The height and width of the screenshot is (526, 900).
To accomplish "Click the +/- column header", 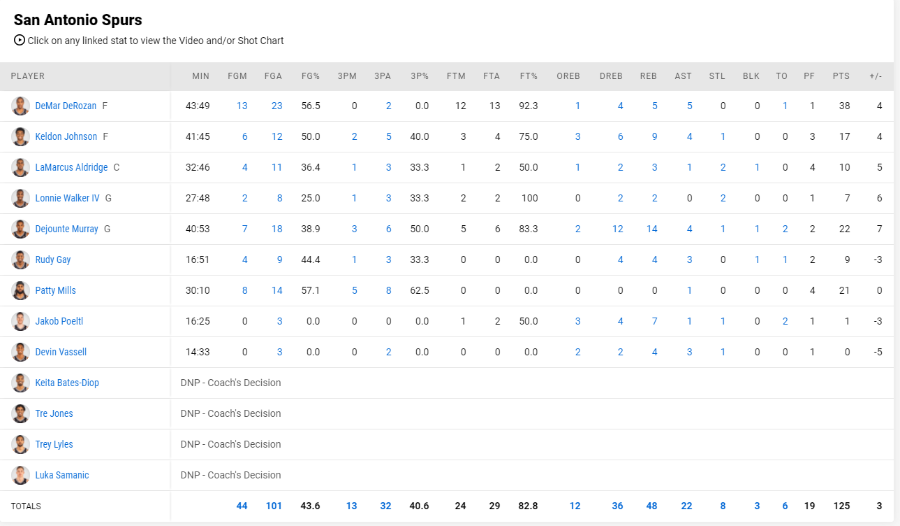I will point(875,76).
